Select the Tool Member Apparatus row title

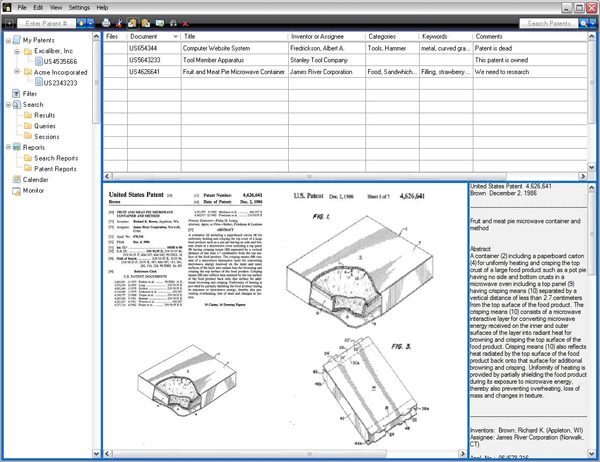[213, 60]
